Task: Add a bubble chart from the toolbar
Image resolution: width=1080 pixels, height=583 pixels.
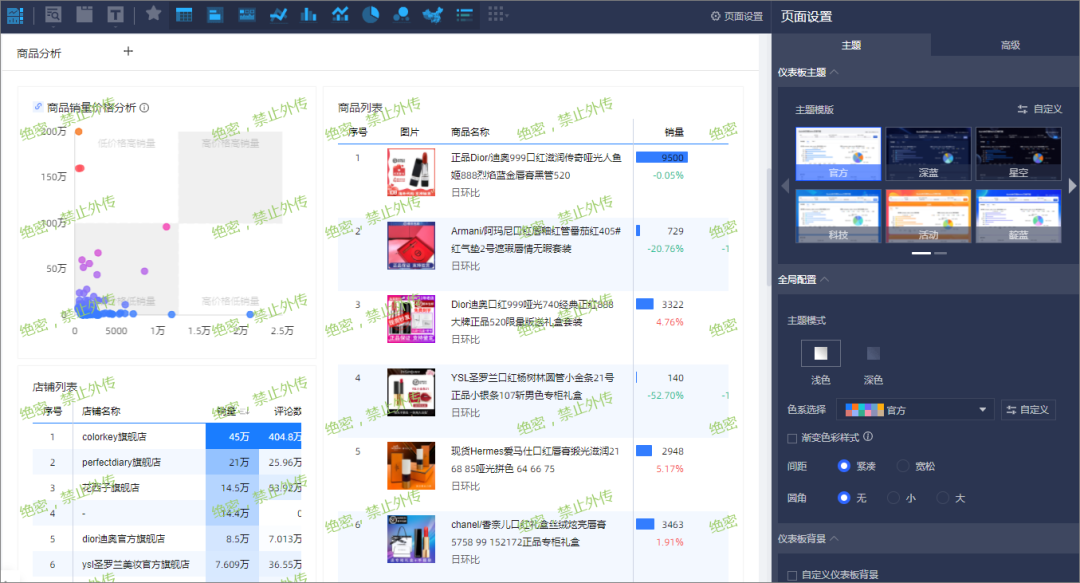Action: (402, 14)
